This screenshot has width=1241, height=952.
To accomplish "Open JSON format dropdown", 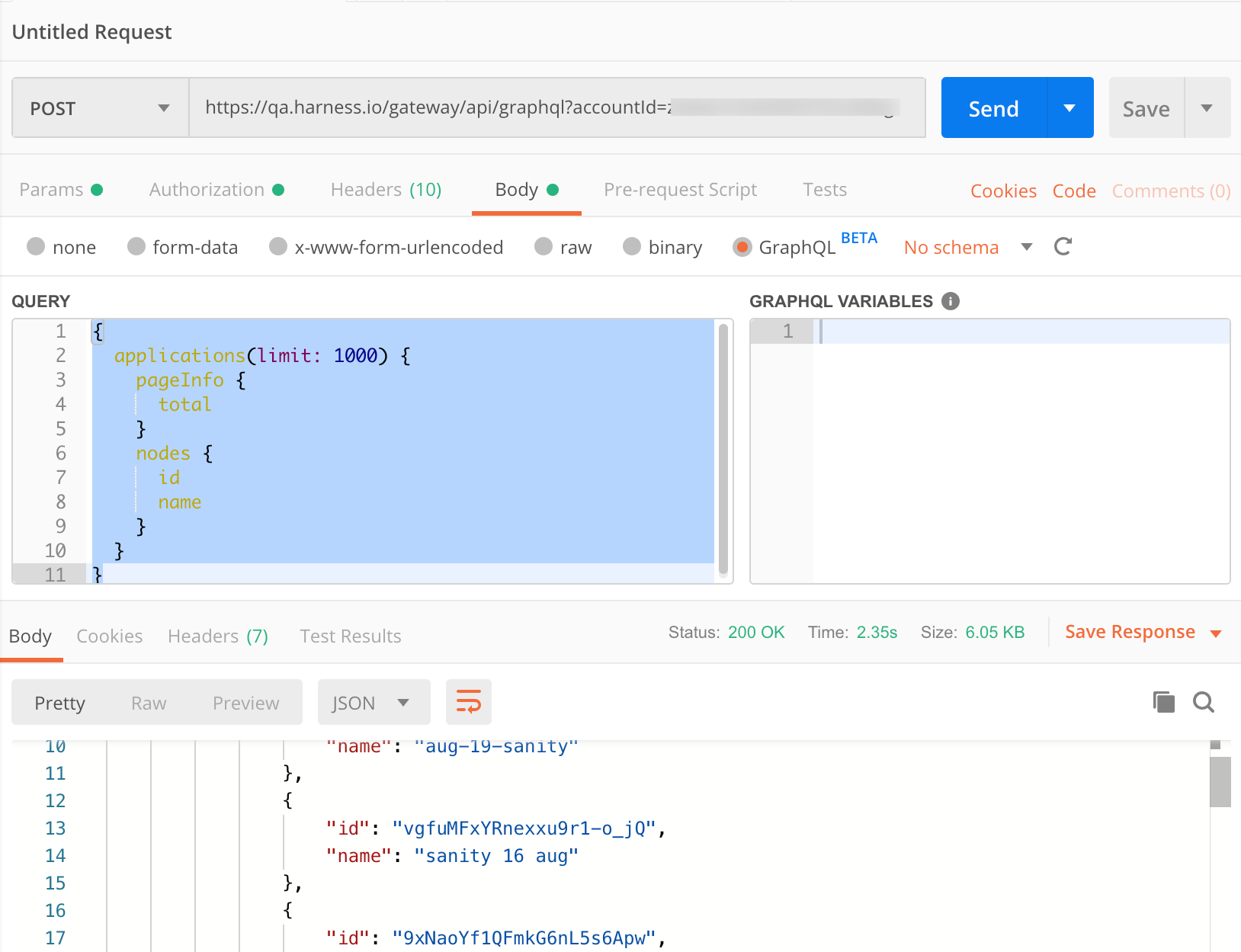I will point(374,702).
